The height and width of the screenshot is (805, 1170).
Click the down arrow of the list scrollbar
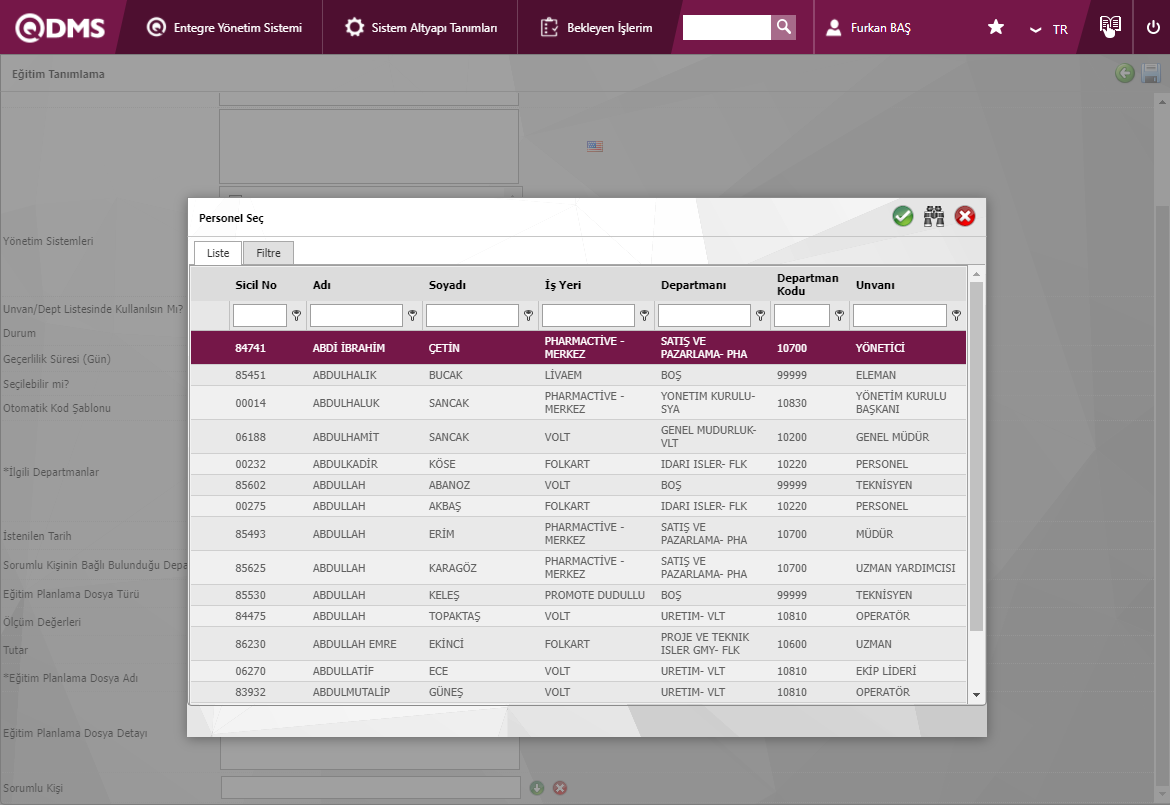tap(976, 695)
